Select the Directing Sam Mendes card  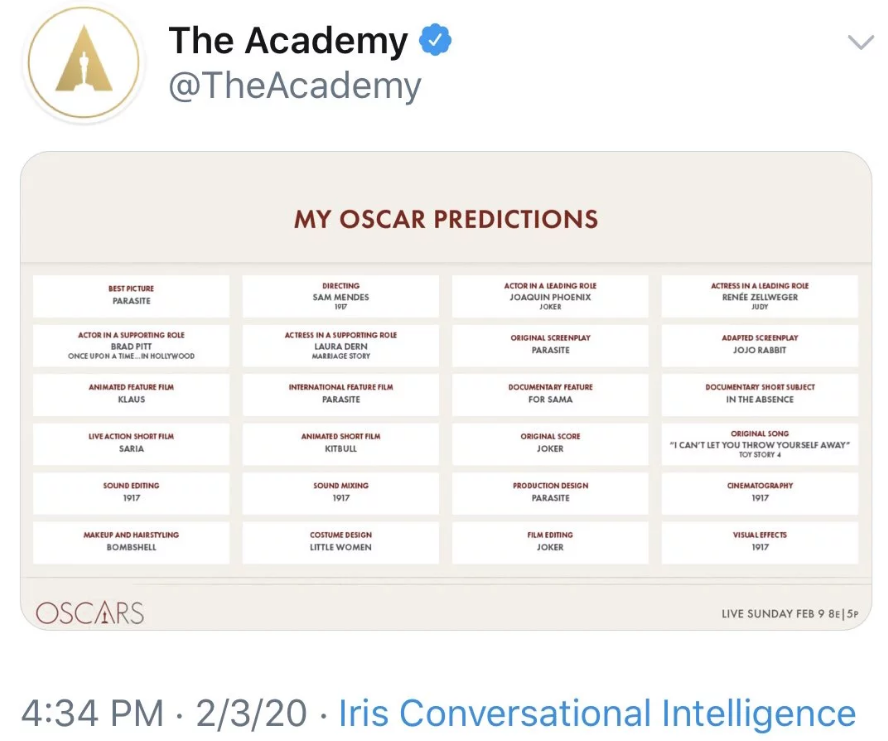point(340,296)
